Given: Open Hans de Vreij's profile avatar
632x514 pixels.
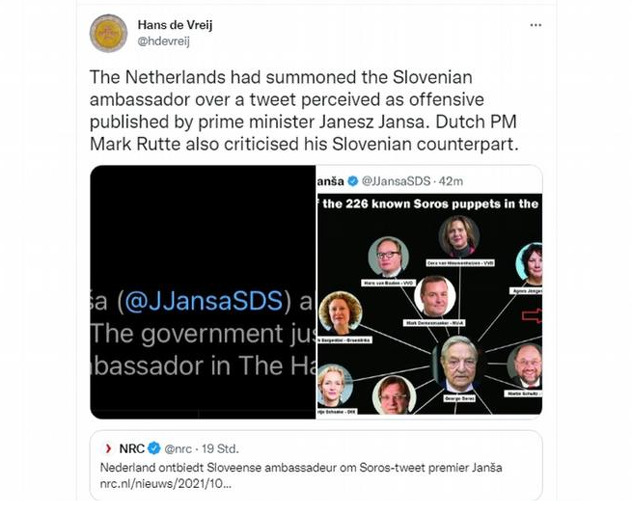Looking at the screenshot, I should click(x=108, y=33).
